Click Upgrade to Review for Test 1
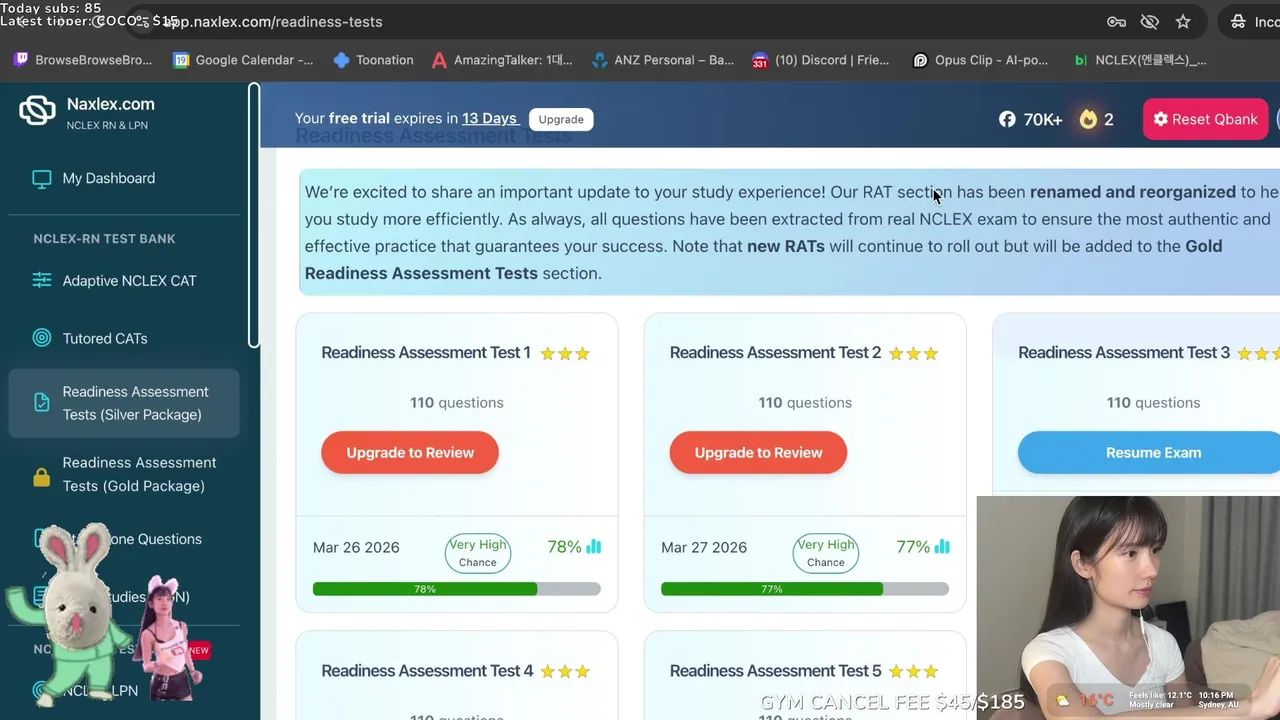 (410, 453)
